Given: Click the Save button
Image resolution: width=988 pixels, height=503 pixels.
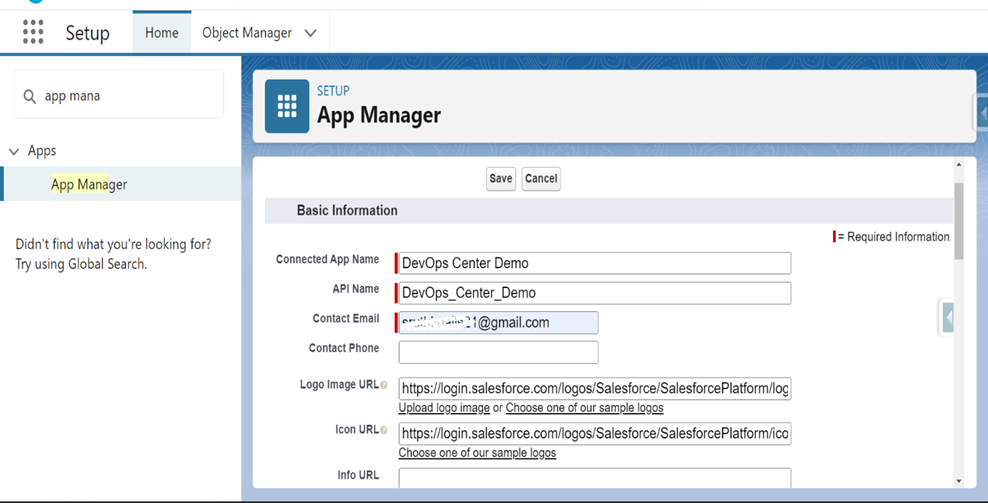Looking at the screenshot, I should (501, 178).
